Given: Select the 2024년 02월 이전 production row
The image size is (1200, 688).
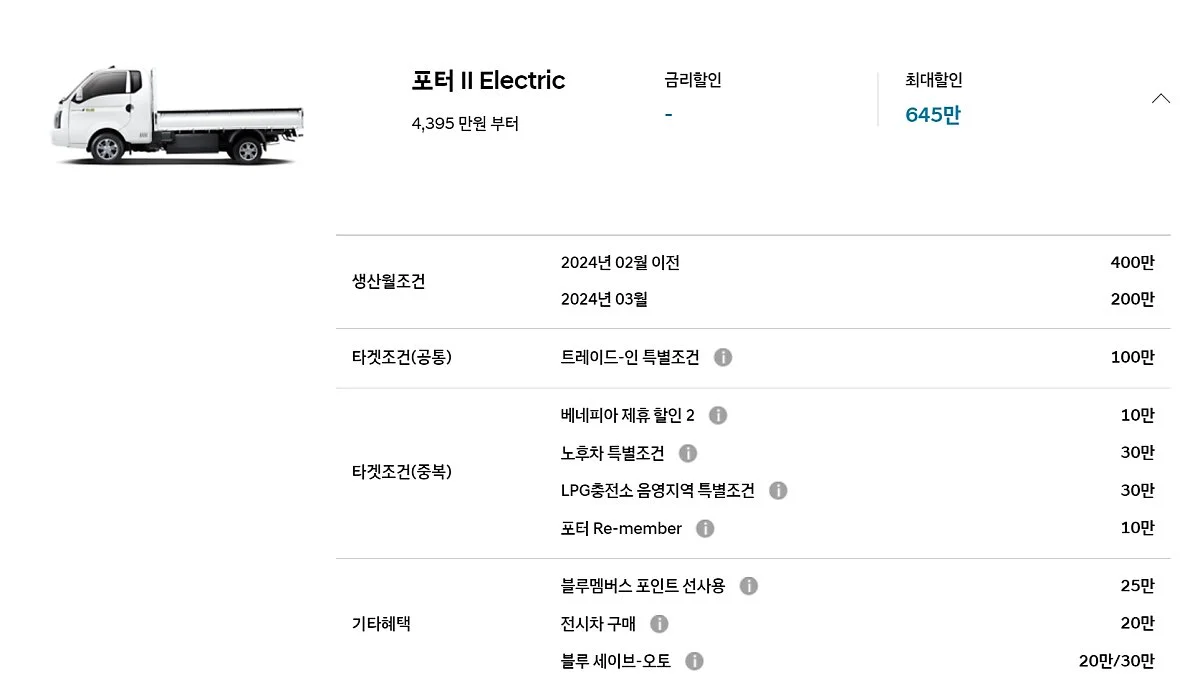Looking at the screenshot, I should coord(620,263).
